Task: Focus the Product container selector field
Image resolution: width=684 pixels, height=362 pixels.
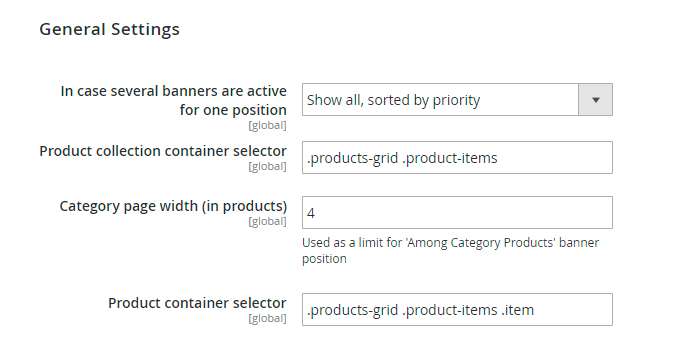Action: [x=457, y=309]
